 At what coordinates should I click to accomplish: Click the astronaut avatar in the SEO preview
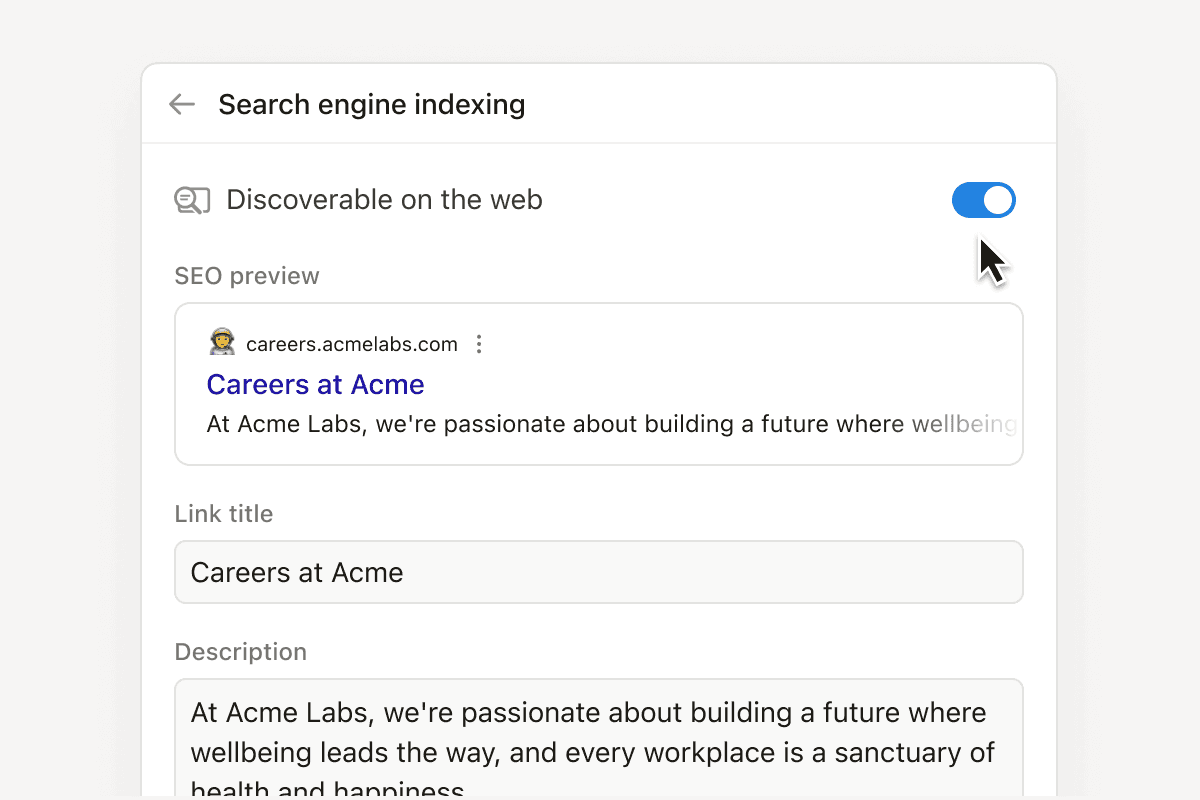[222, 341]
